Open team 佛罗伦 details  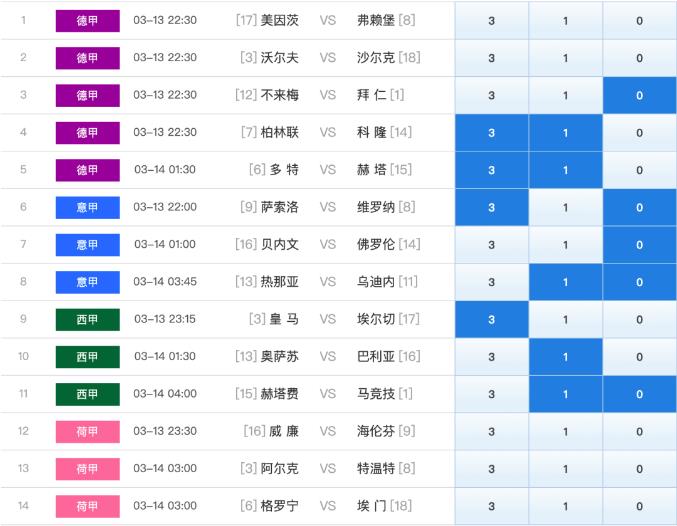pyautogui.click(x=376, y=244)
